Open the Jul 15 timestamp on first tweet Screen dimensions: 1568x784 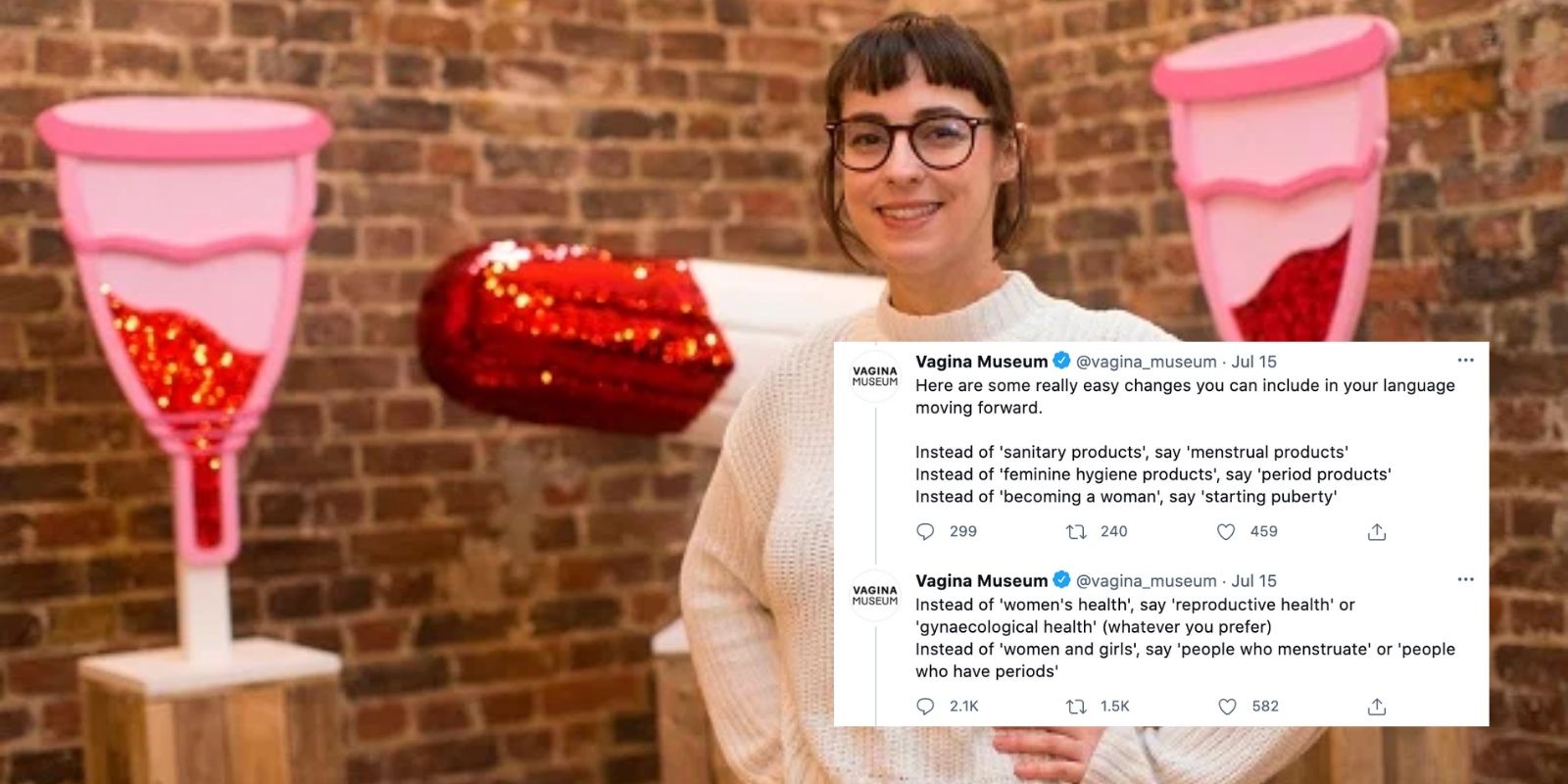tap(1253, 362)
